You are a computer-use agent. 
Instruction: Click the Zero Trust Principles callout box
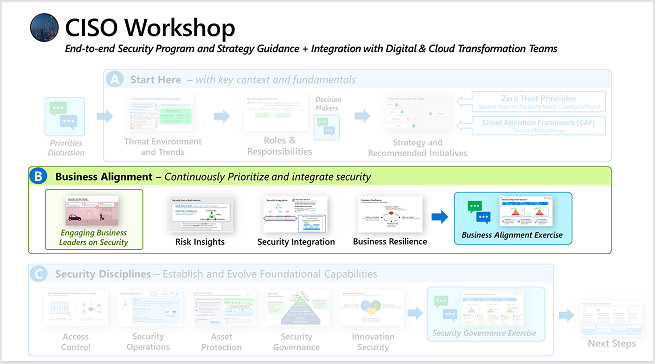click(x=538, y=102)
